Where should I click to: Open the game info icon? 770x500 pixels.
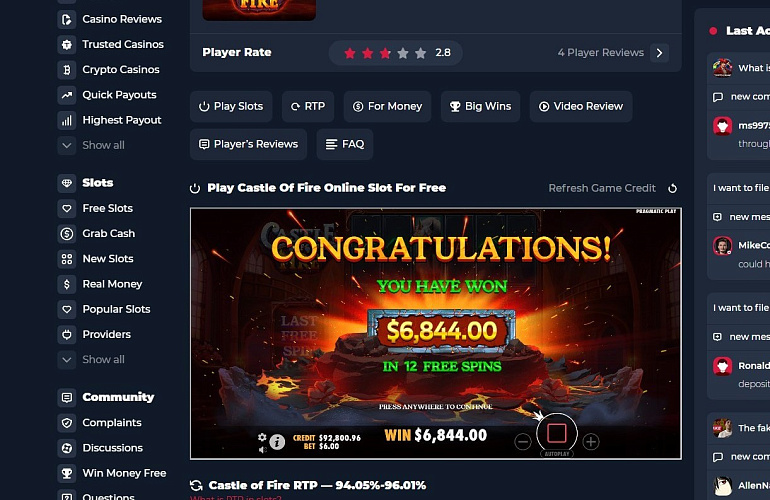[x=277, y=442]
